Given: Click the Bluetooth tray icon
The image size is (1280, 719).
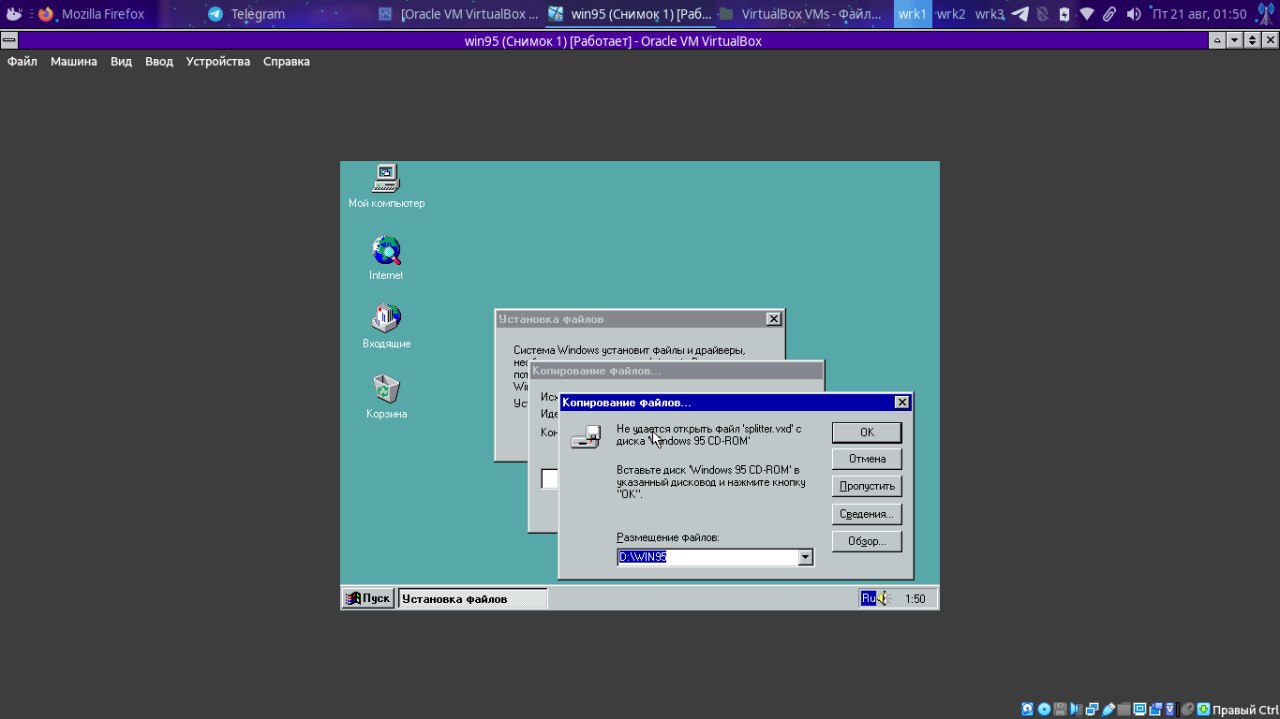Looking at the screenshot, I should point(1043,14).
